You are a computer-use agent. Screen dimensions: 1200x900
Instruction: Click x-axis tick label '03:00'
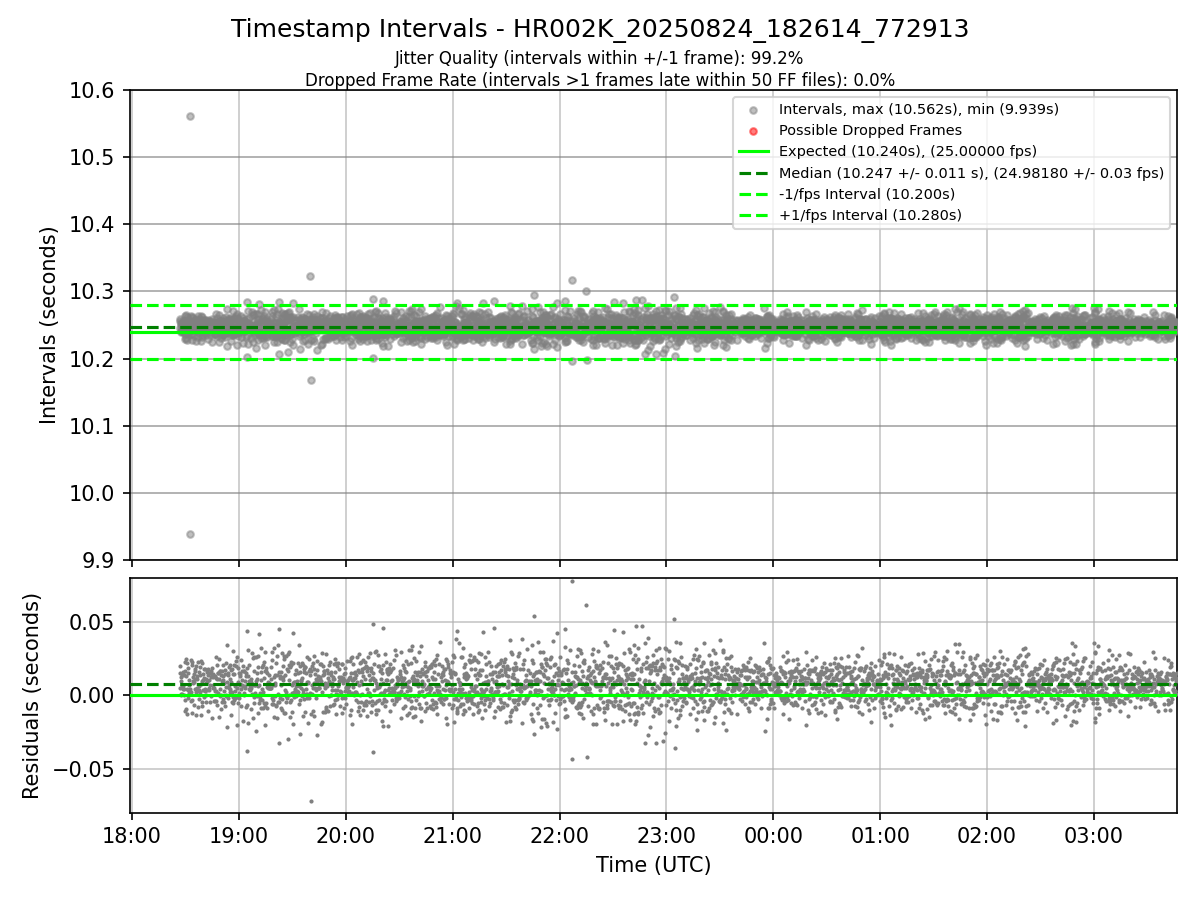pyautogui.click(x=1093, y=834)
